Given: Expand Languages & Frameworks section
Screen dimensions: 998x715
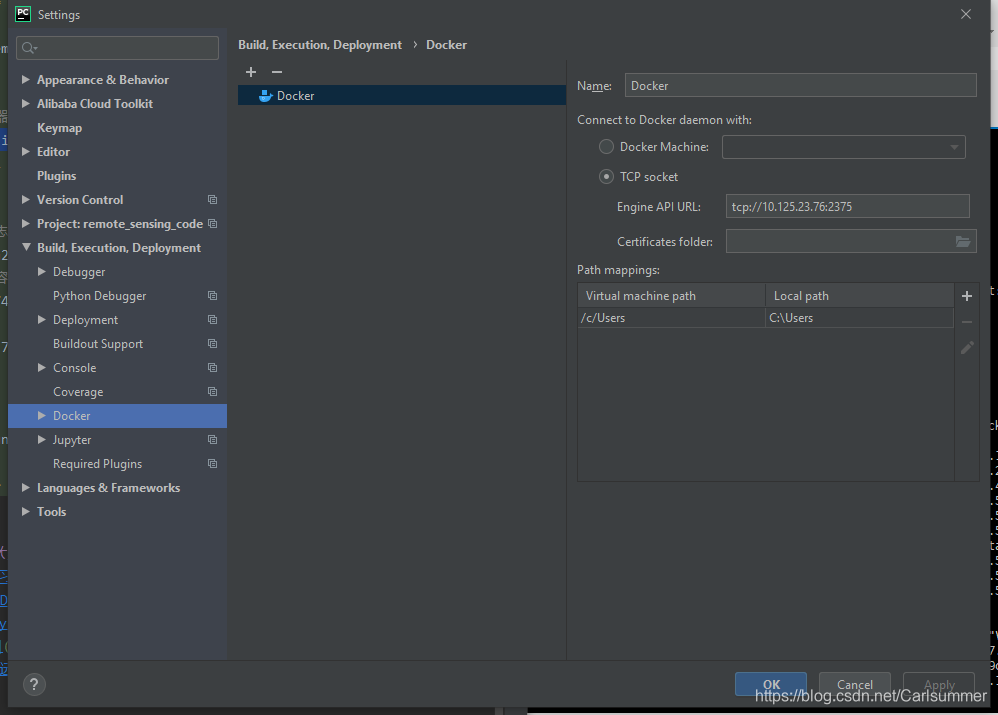Looking at the screenshot, I should click(25, 488).
